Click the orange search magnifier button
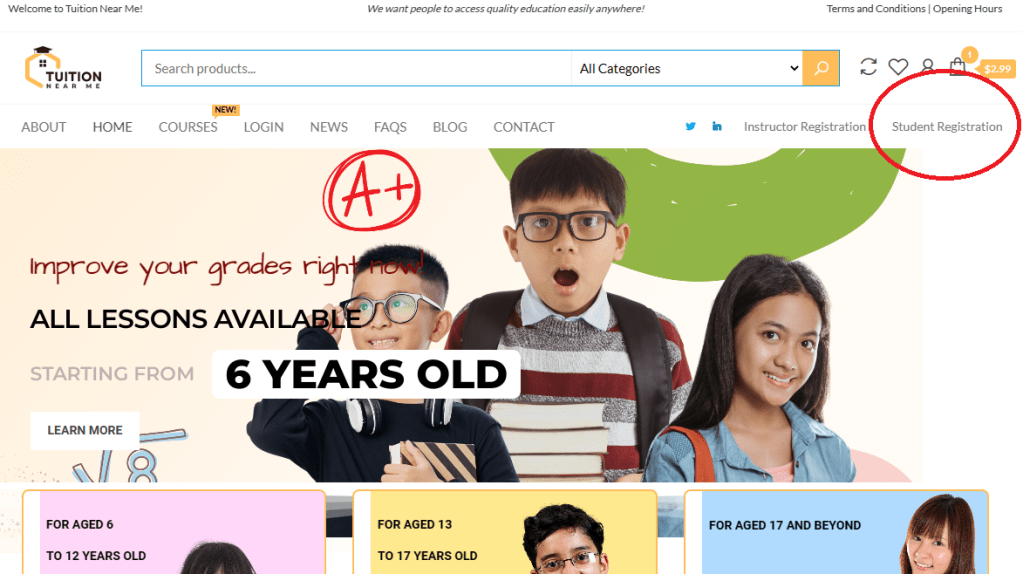Screen dimensions: 1023x574 821,68
